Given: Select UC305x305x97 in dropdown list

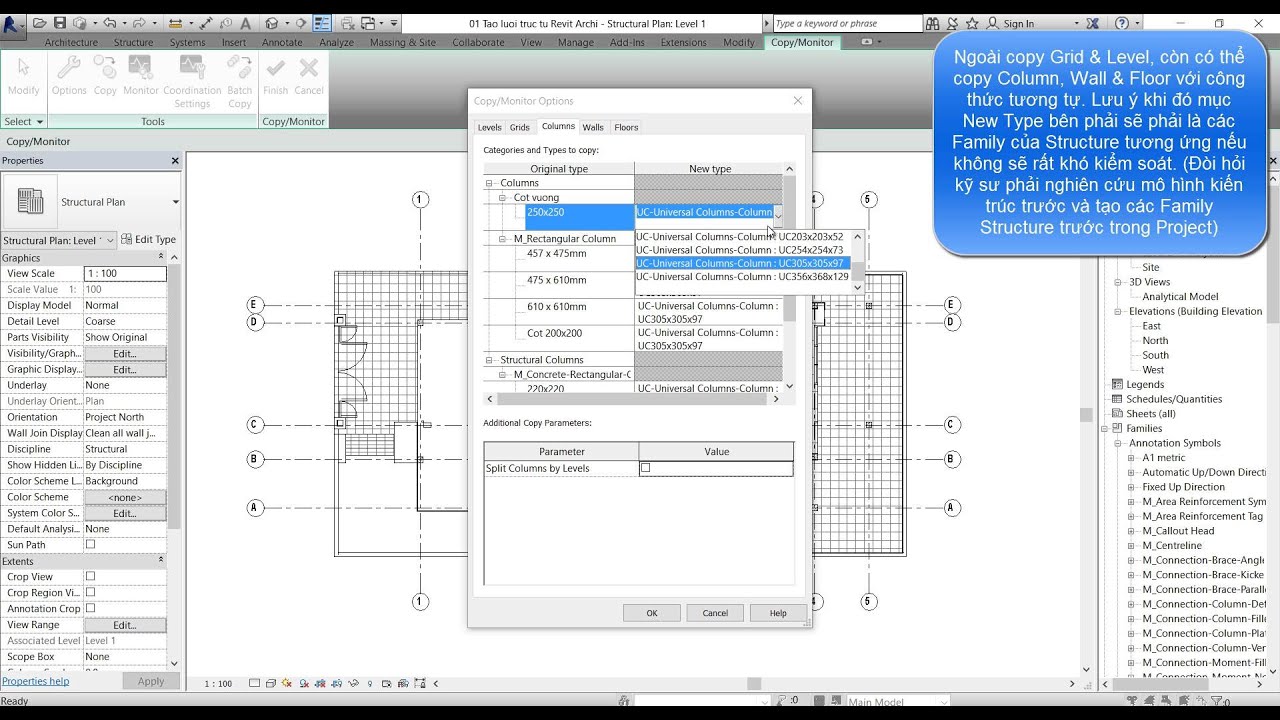Looking at the screenshot, I should (742, 263).
